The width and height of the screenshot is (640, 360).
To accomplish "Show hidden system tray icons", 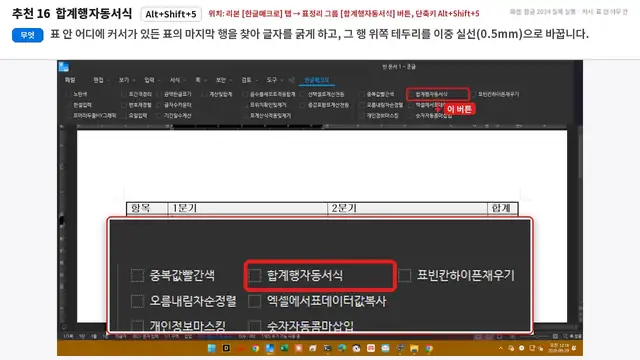I will 501,348.
